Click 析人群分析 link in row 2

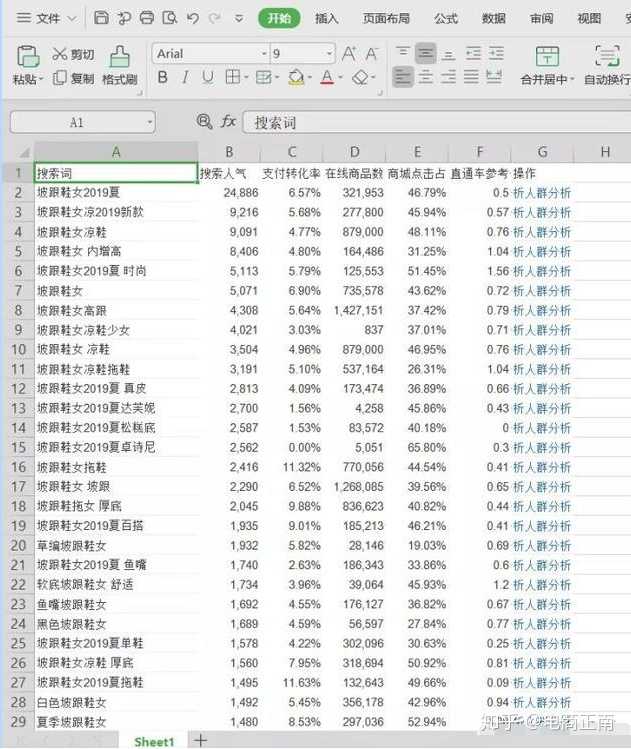[542, 193]
